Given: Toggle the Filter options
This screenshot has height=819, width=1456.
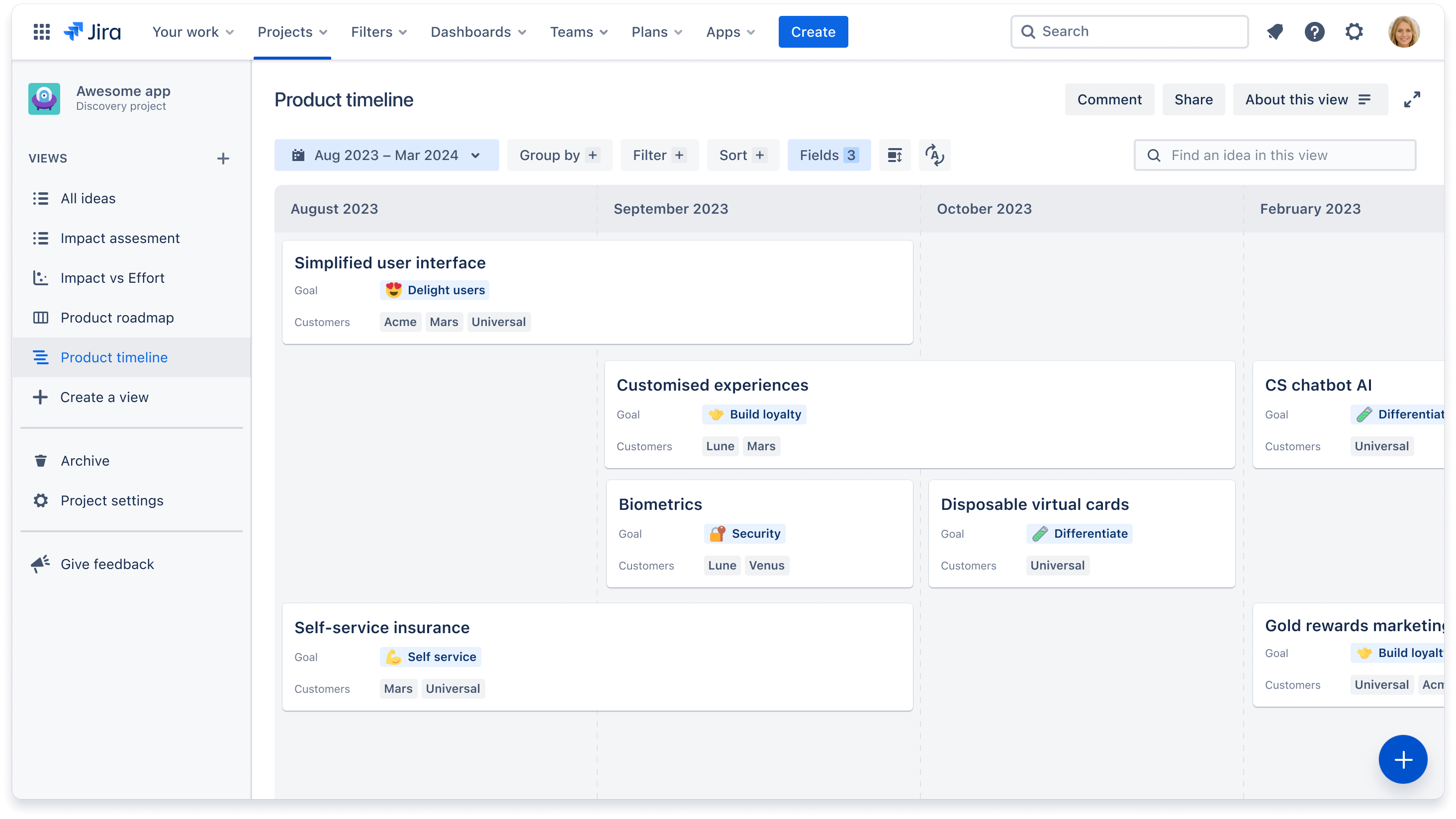Looking at the screenshot, I should pos(657,155).
